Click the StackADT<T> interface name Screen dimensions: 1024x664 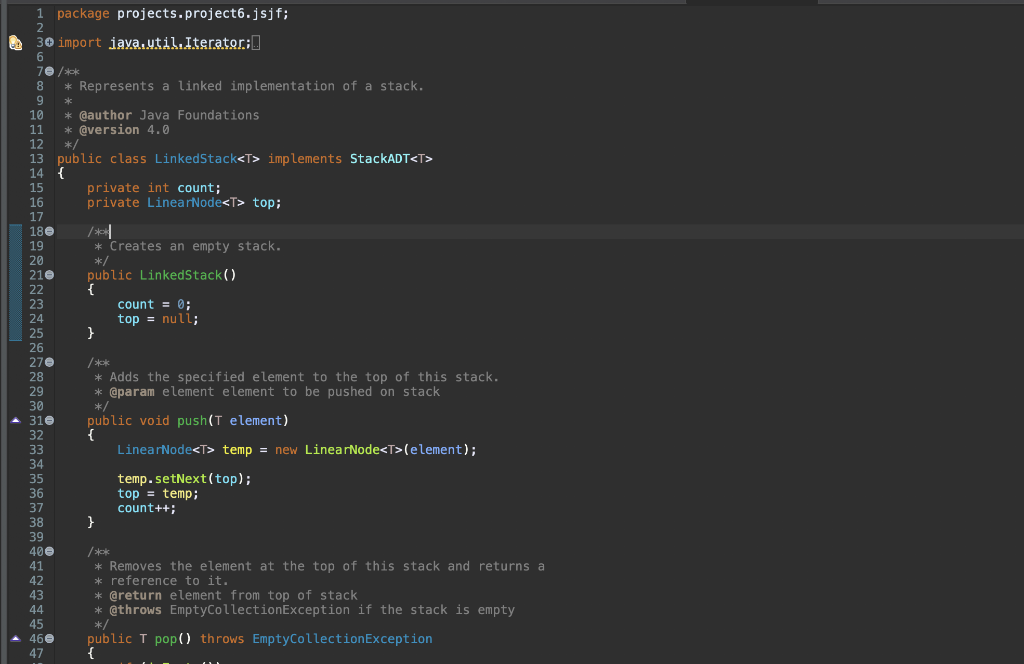(x=391, y=159)
